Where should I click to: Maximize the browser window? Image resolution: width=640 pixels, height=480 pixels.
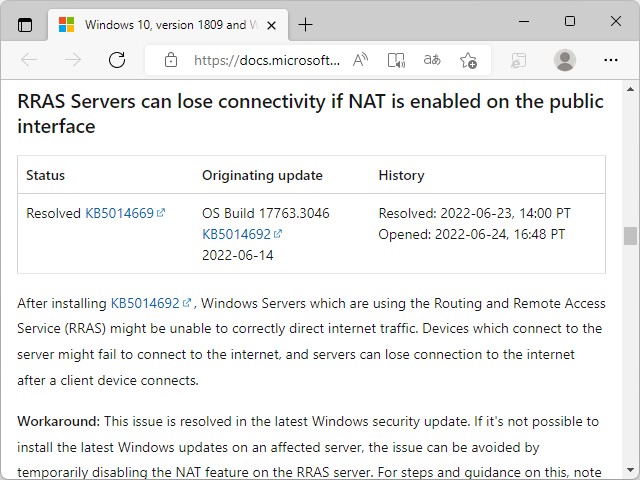pyautogui.click(x=570, y=21)
